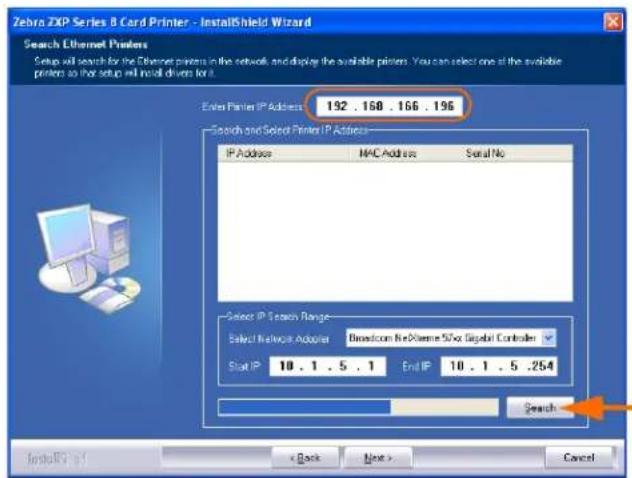Click the Select IP Search Range label
Viewport: 632px width, 478px height.
[278, 317]
